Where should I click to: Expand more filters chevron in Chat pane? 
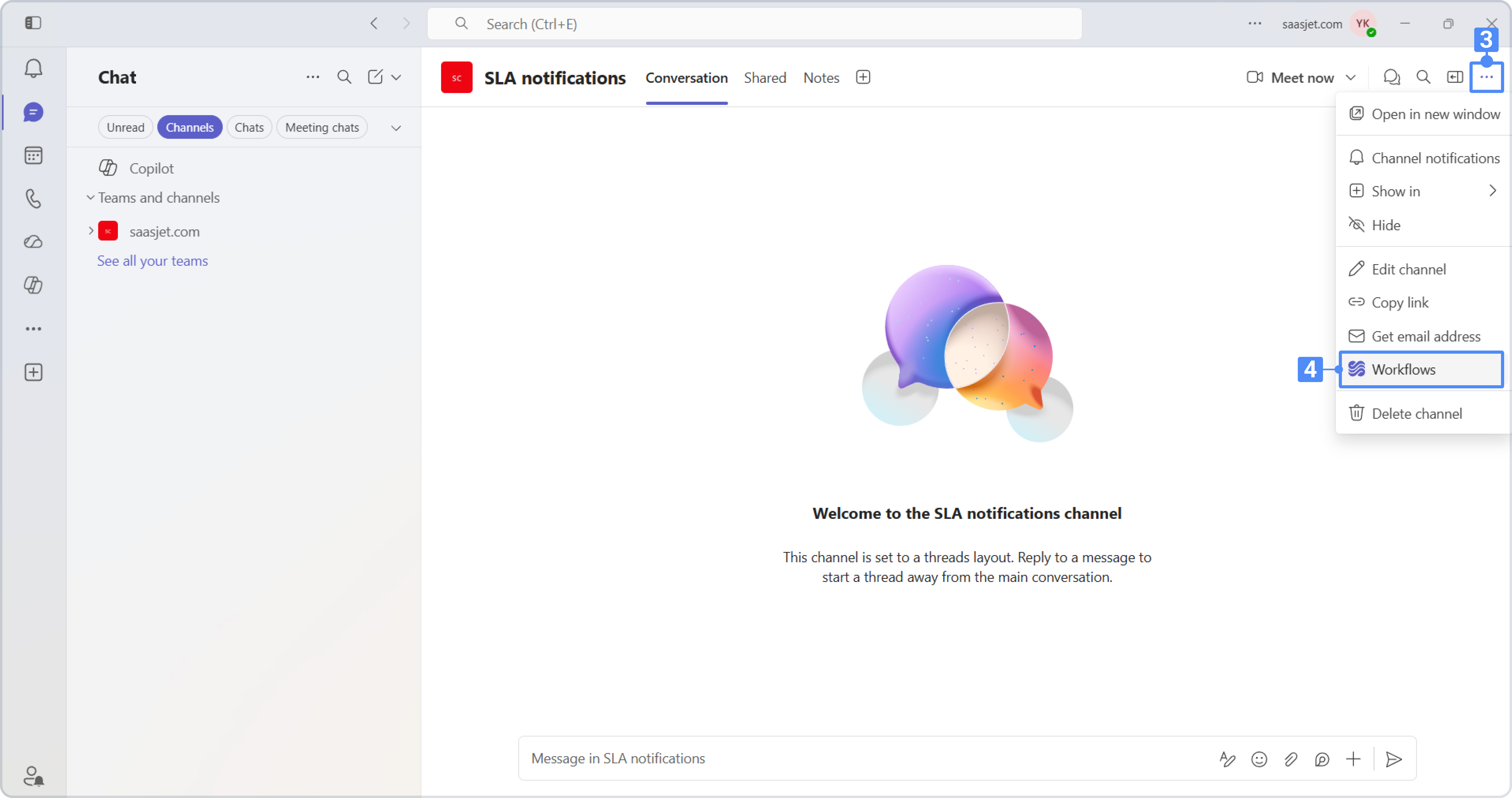pyautogui.click(x=396, y=128)
